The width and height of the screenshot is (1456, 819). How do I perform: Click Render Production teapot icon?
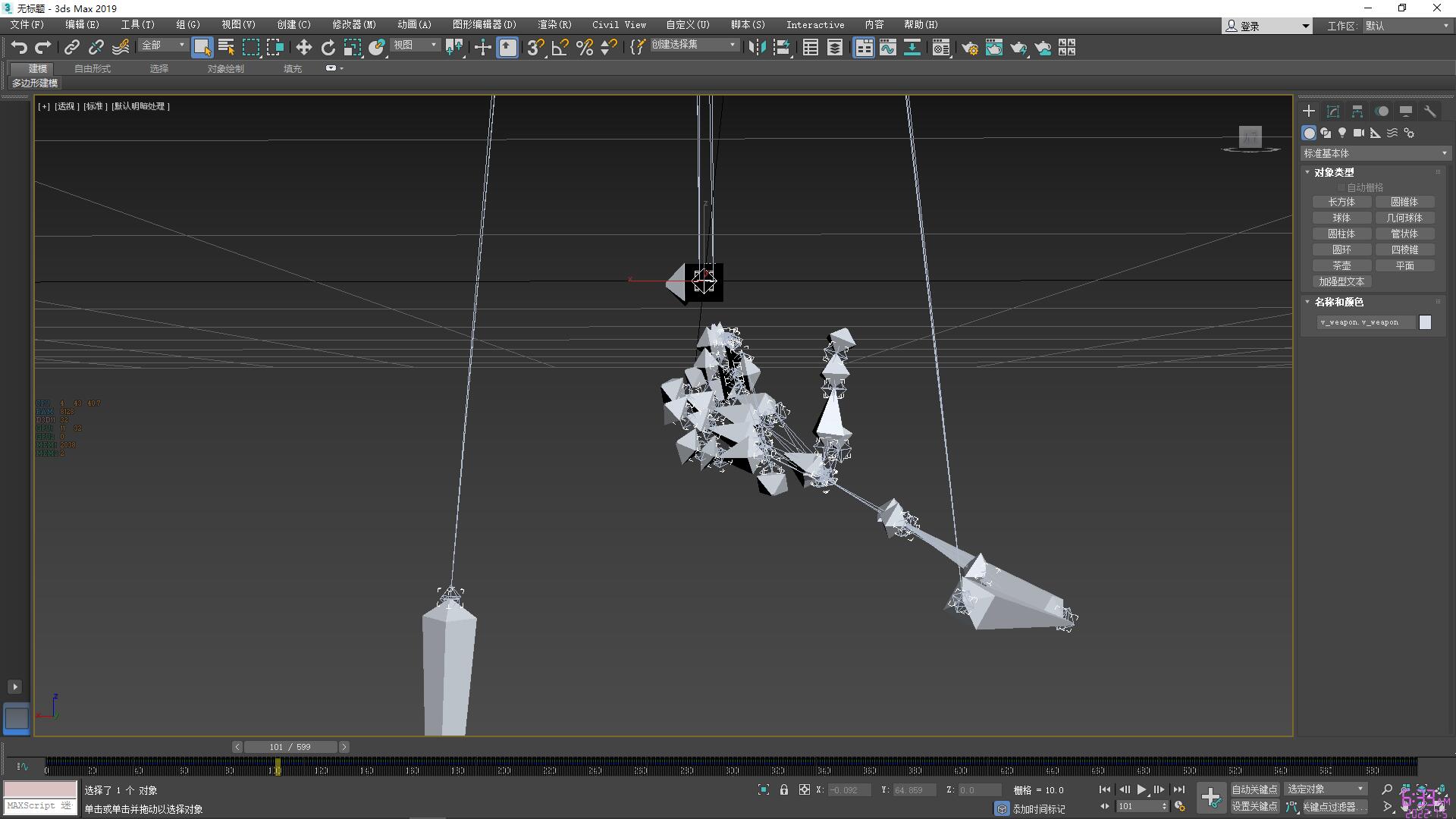click(x=1018, y=48)
